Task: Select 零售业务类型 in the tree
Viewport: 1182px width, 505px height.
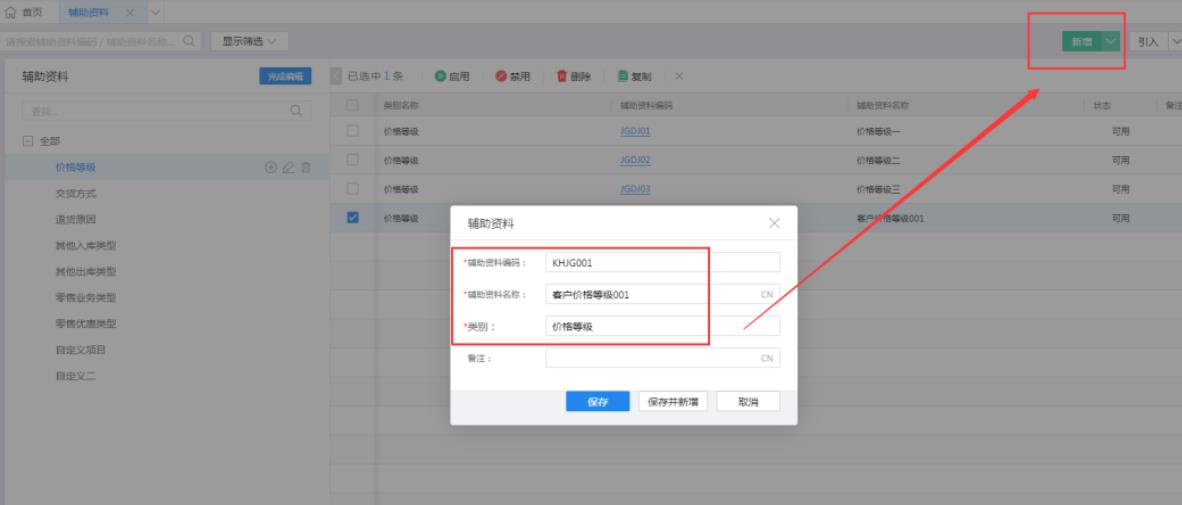Action: pyautogui.click(x=86, y=298)
